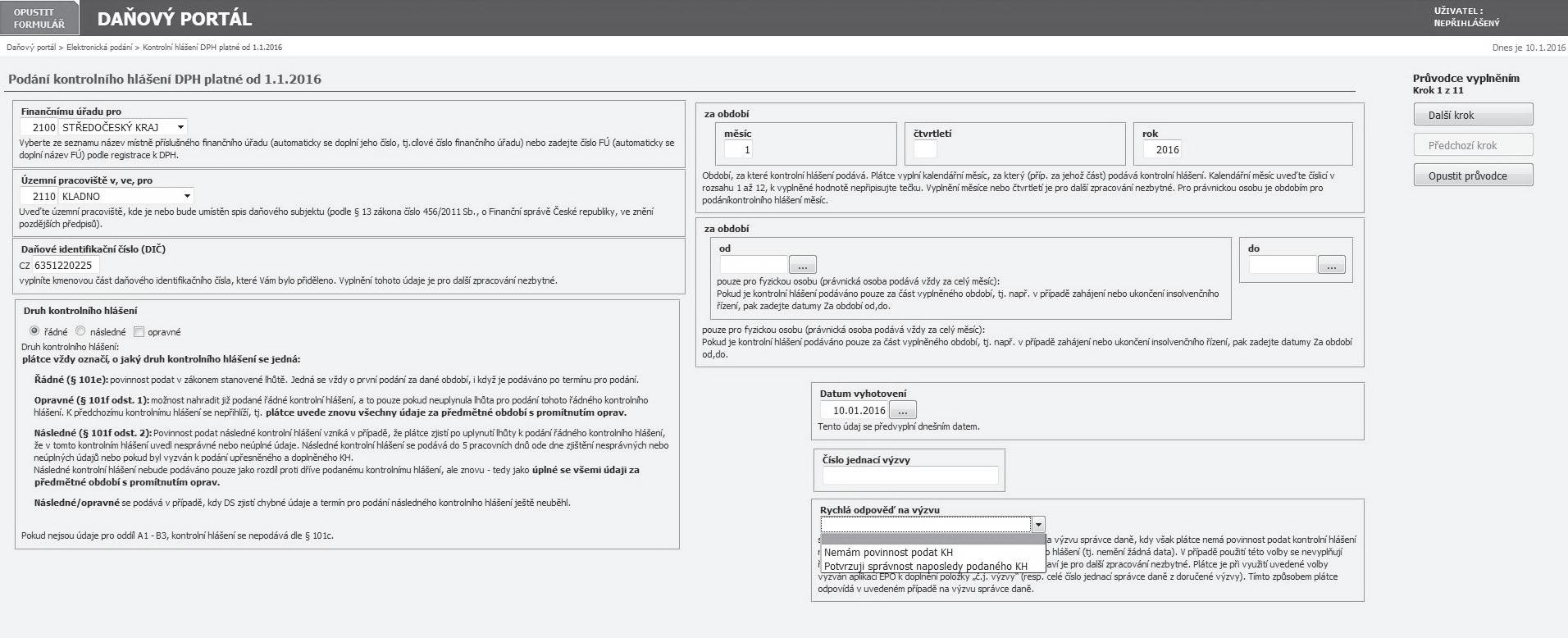Viewport: 1568px width, 638px height.
Task: Open the Elektronická podání breadcrumb link
Action: click(x=99, y=48)
